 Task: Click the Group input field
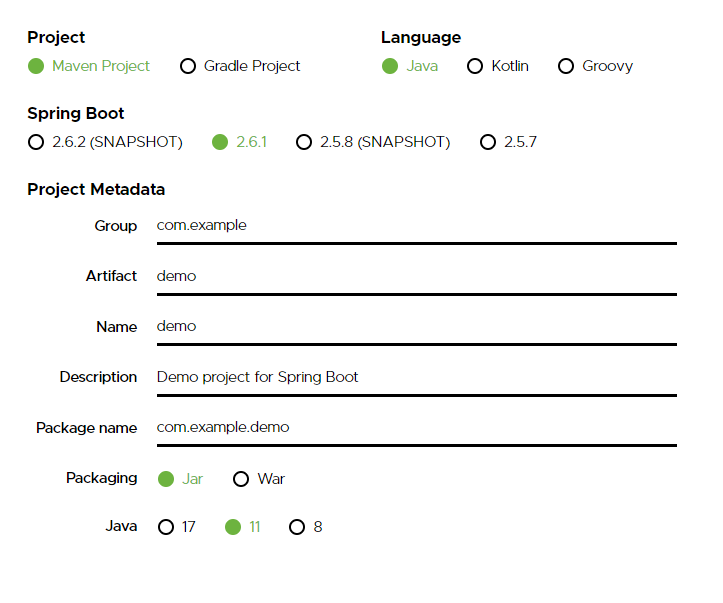(416, 226)
